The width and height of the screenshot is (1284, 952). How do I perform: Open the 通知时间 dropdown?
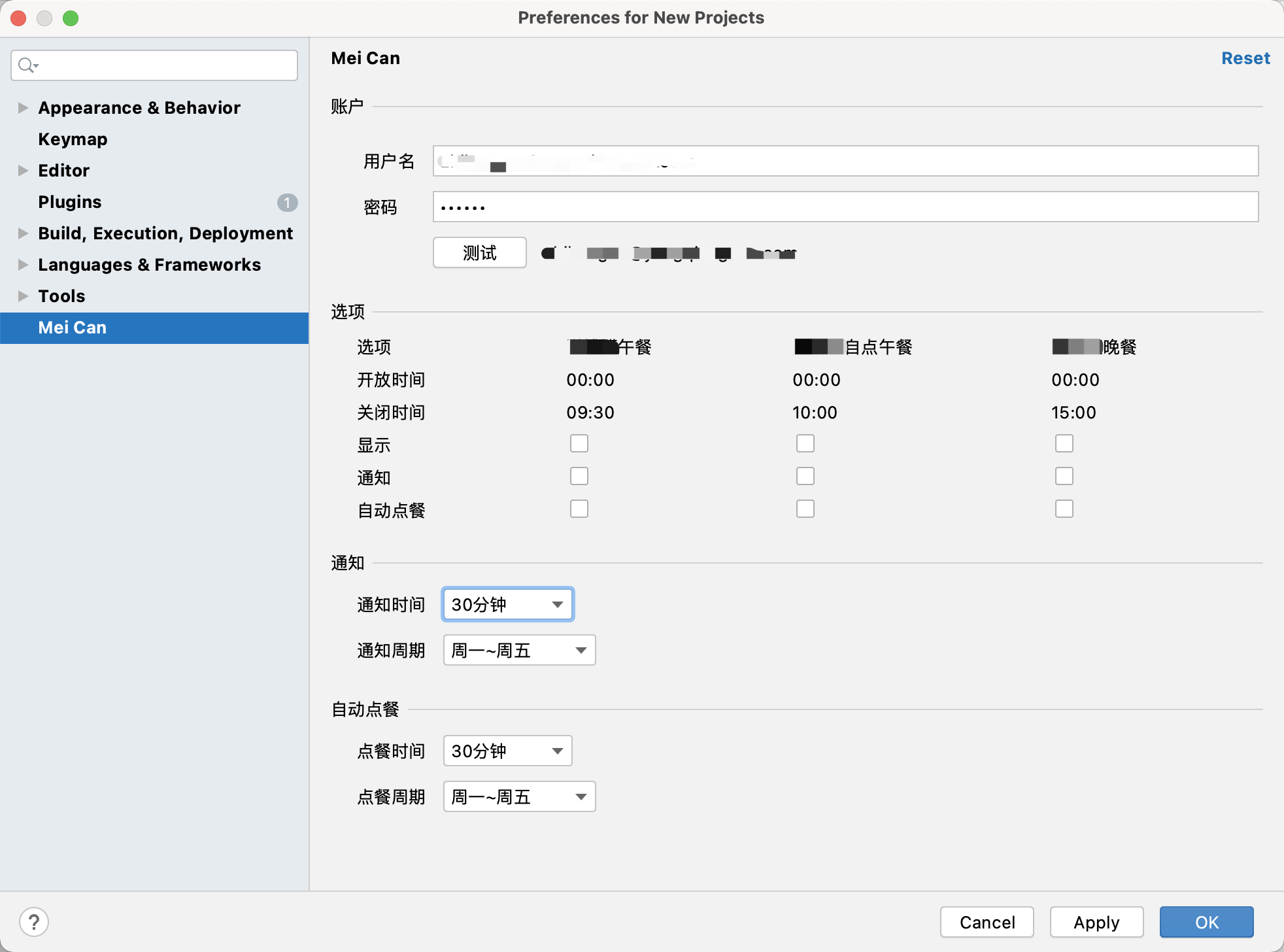tap(508, 604)
